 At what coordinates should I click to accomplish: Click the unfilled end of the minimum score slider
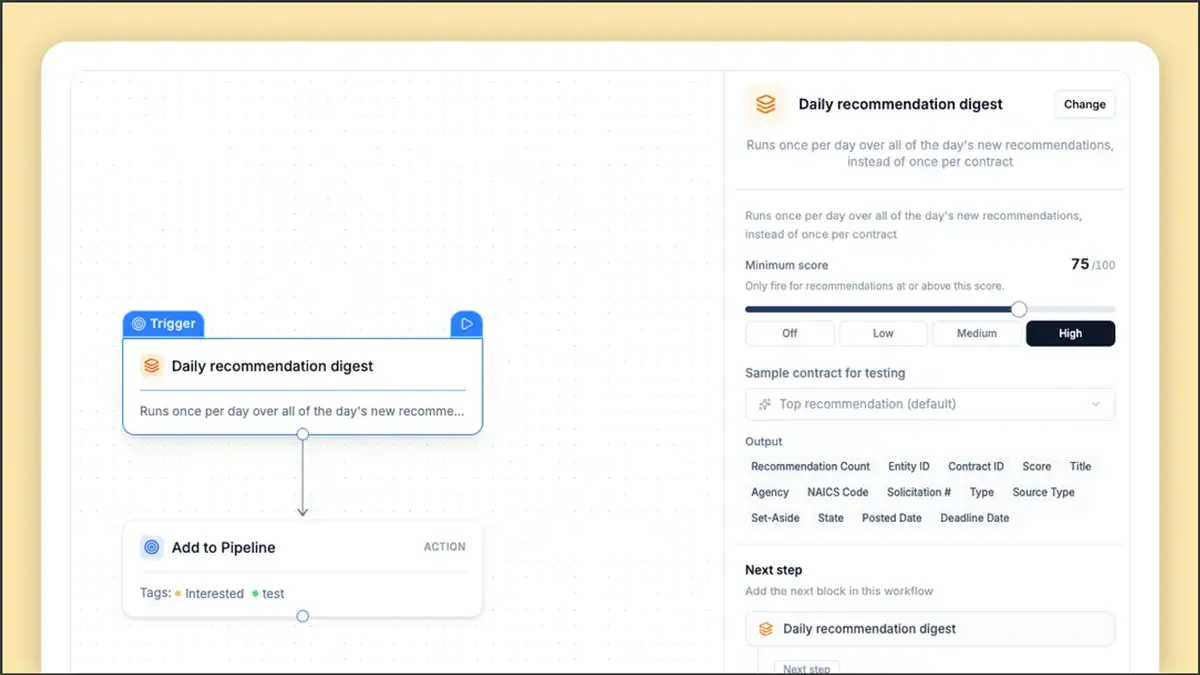point(1070,309)
